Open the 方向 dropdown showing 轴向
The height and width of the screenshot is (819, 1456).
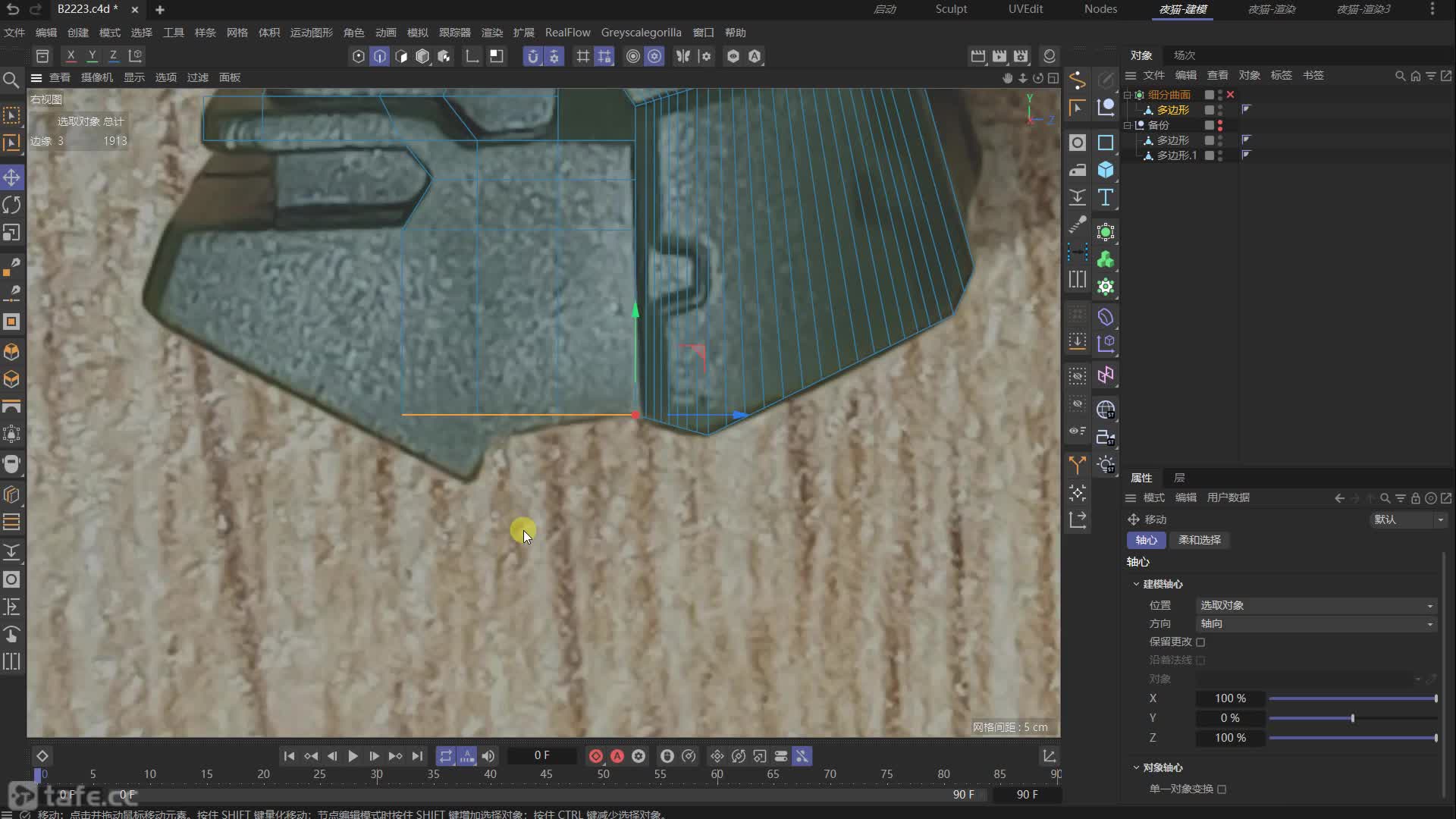[1316, 623]
